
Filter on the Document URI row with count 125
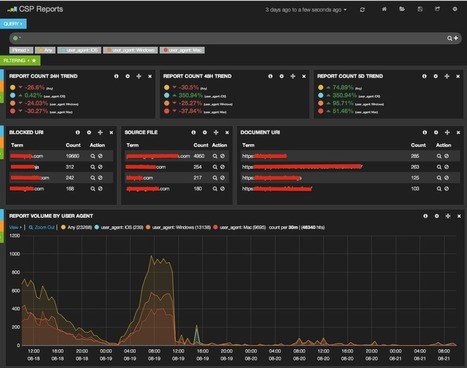point(439,178)
